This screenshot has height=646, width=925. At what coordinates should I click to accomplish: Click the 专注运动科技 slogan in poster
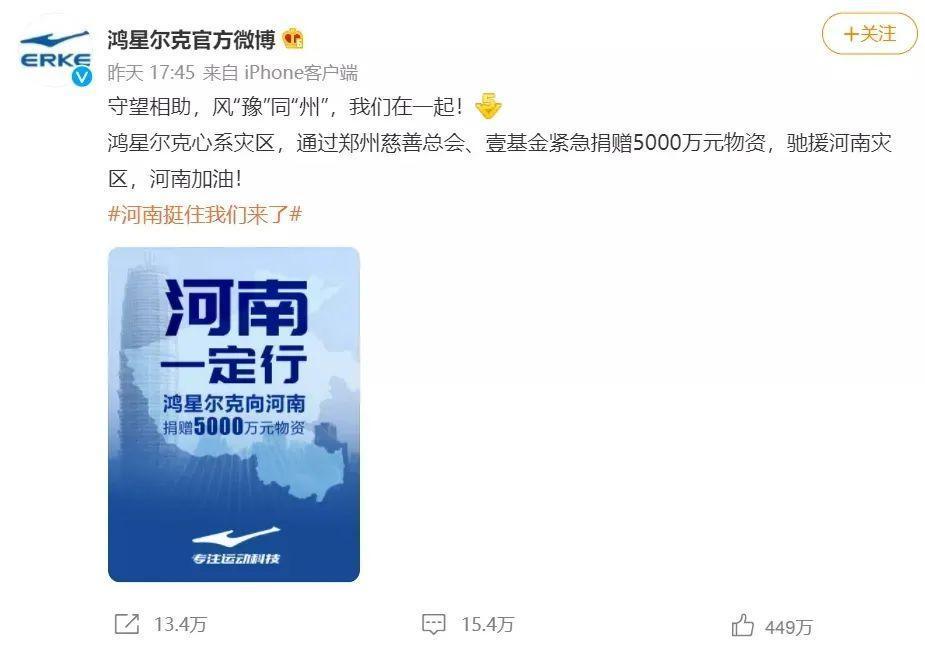pos(236,558)
